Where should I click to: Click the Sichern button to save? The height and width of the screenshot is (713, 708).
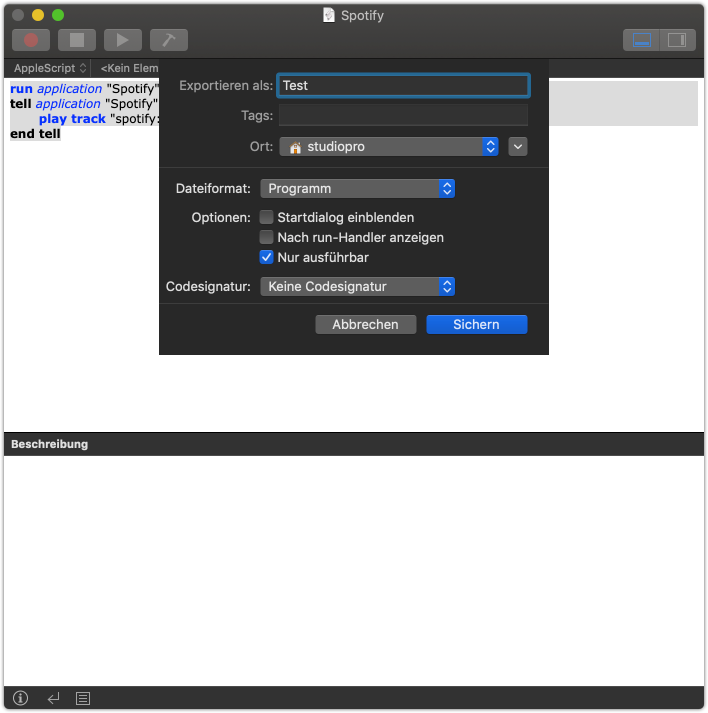pos(476,324)
